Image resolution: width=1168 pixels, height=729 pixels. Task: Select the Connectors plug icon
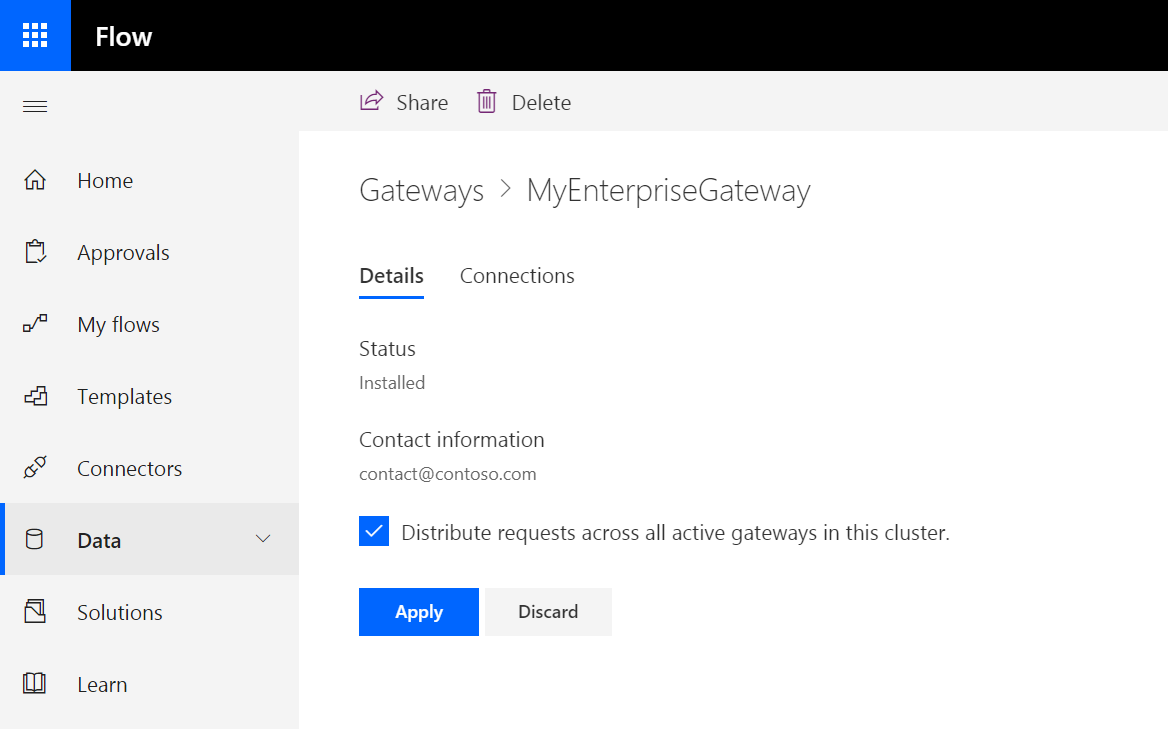coord(35,468)
